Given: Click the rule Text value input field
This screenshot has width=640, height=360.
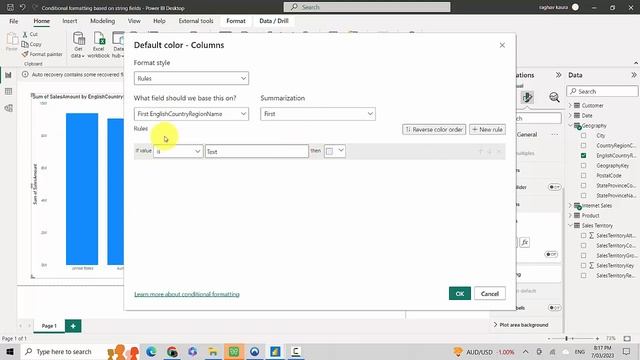Looking at the screenshot, I should (257, 151).
